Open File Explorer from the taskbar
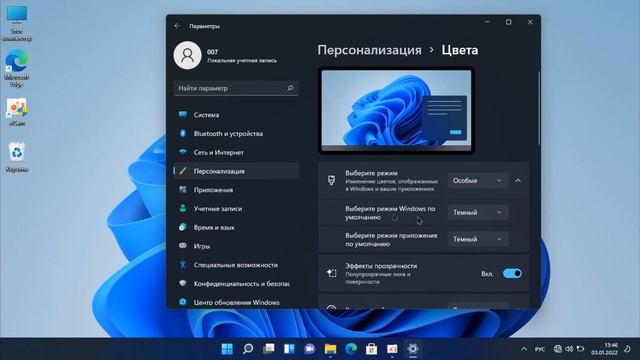Screen dimensions: 640x360 click(x=330, y=349)
